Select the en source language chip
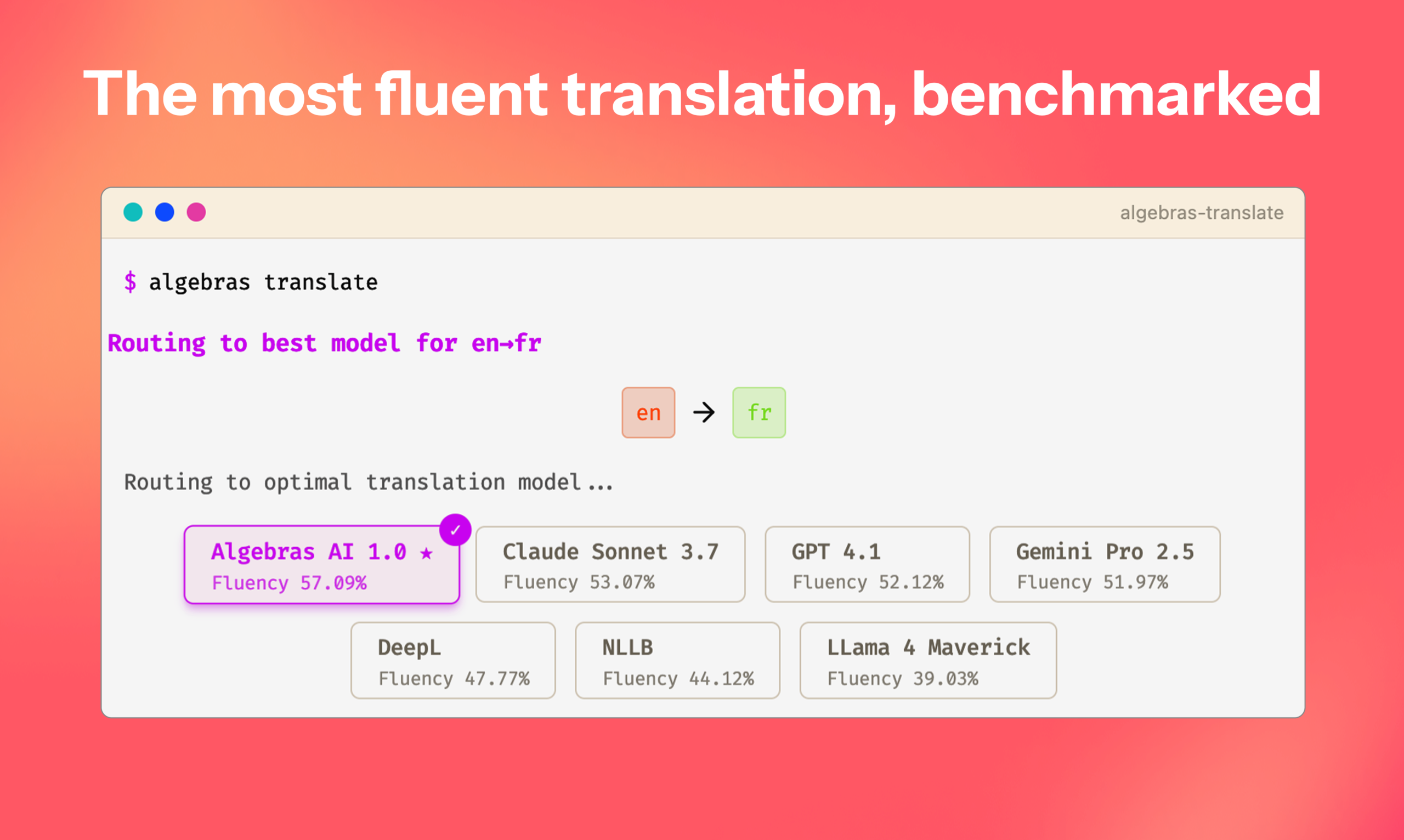 pos(648,413)
